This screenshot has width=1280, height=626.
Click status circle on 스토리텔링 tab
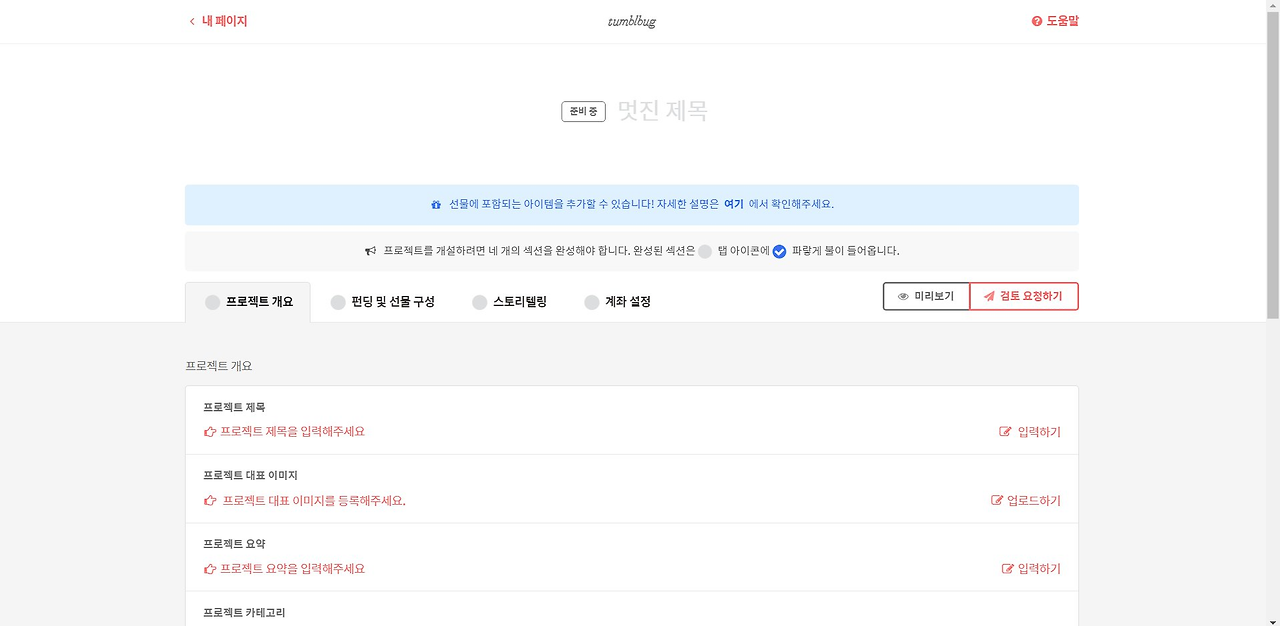point(480,302)
